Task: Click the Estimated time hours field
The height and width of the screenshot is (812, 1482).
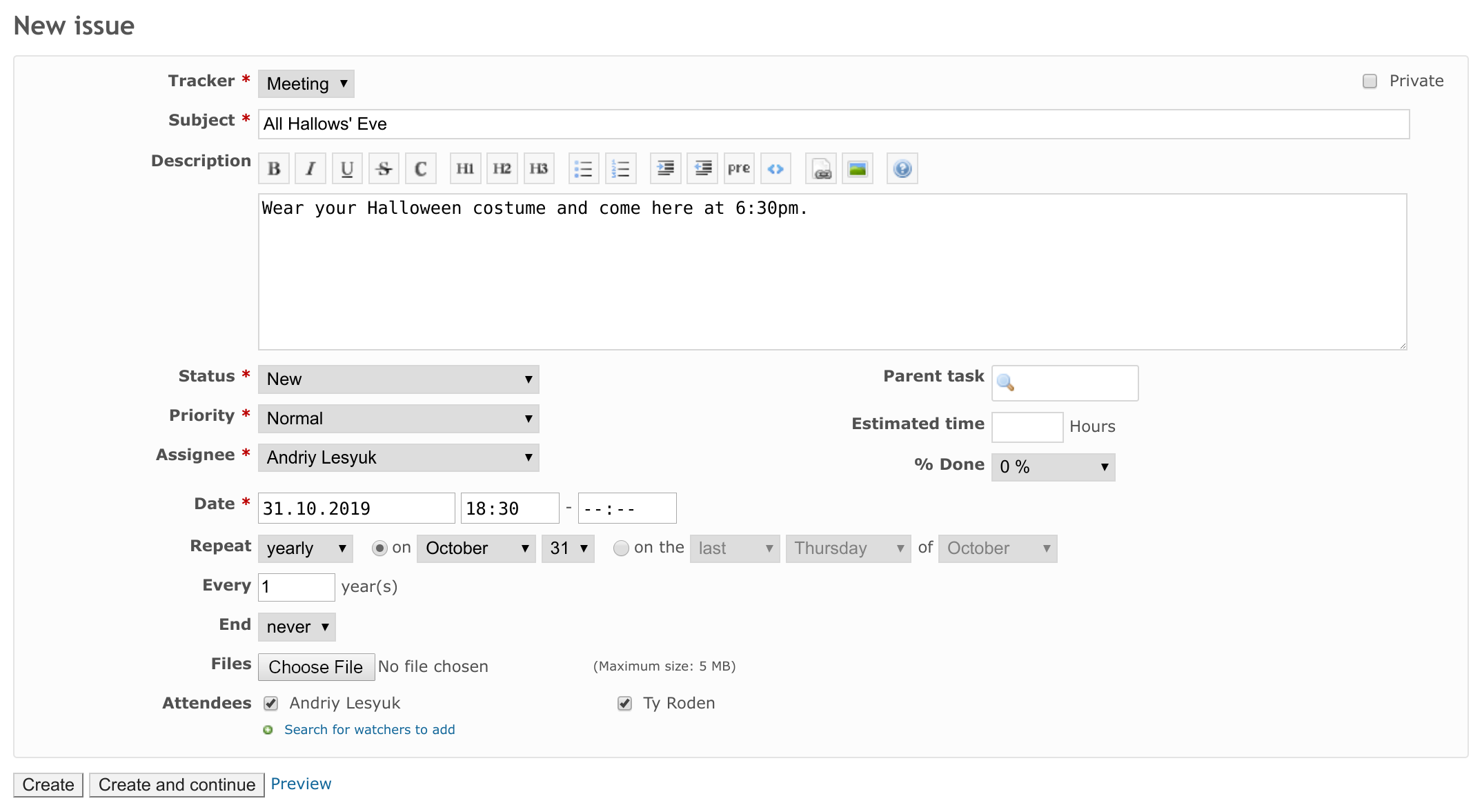Action: click(x=1027, y=426)
